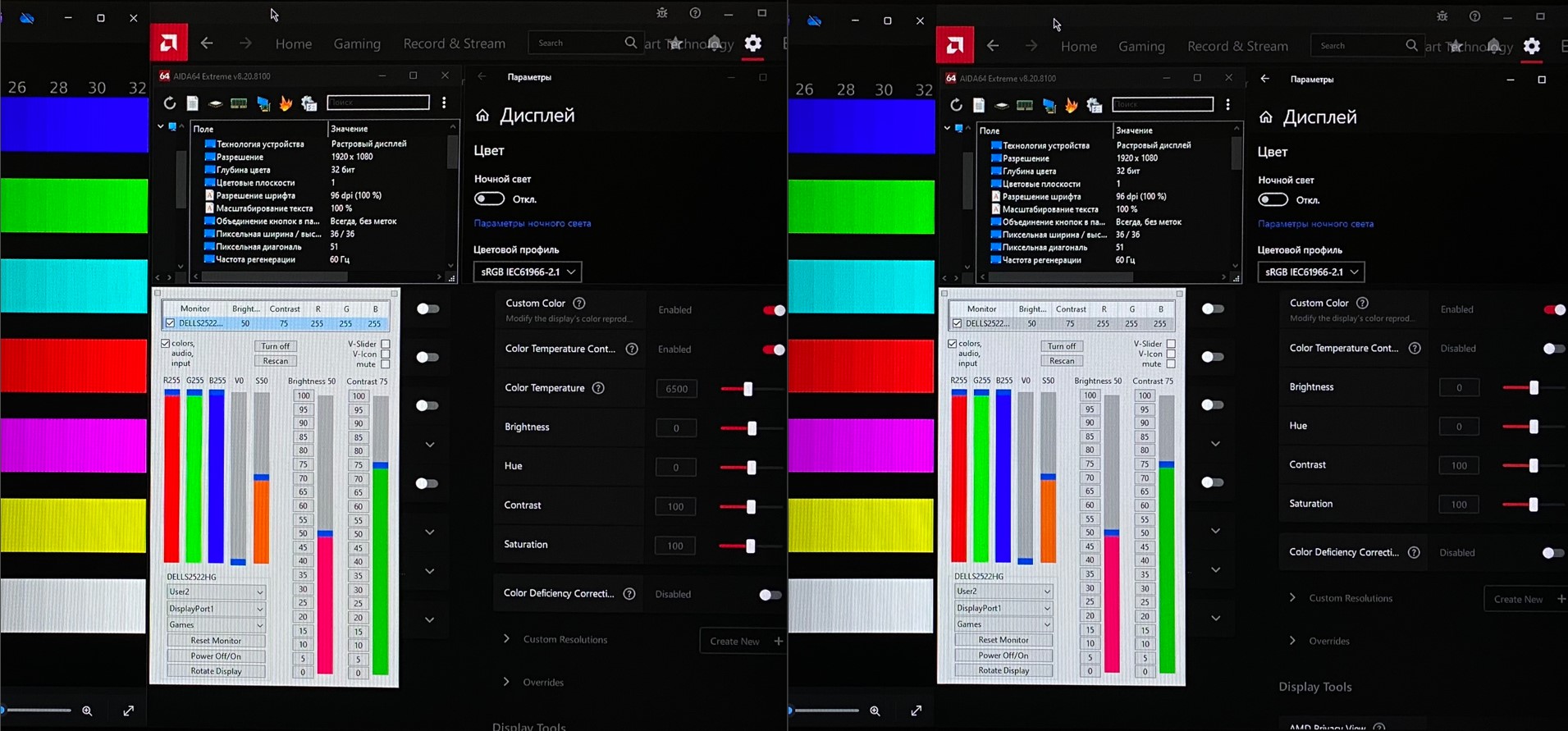Screen dimensions: 1568x731
Task: Open AMD settings gear on the right screen
Action: pyautogui.click(x=1532, y=46)
